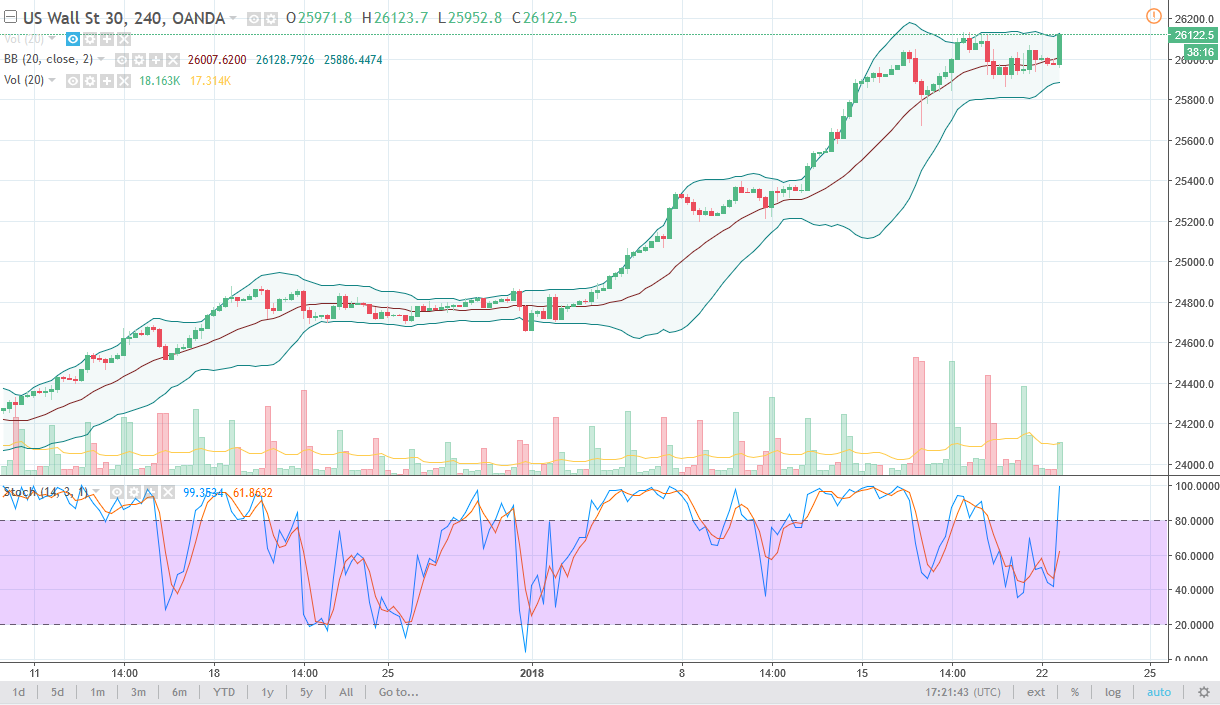
Task: Click the plus icon of the lower Vol (20) indicator
Action: (107, 80)
